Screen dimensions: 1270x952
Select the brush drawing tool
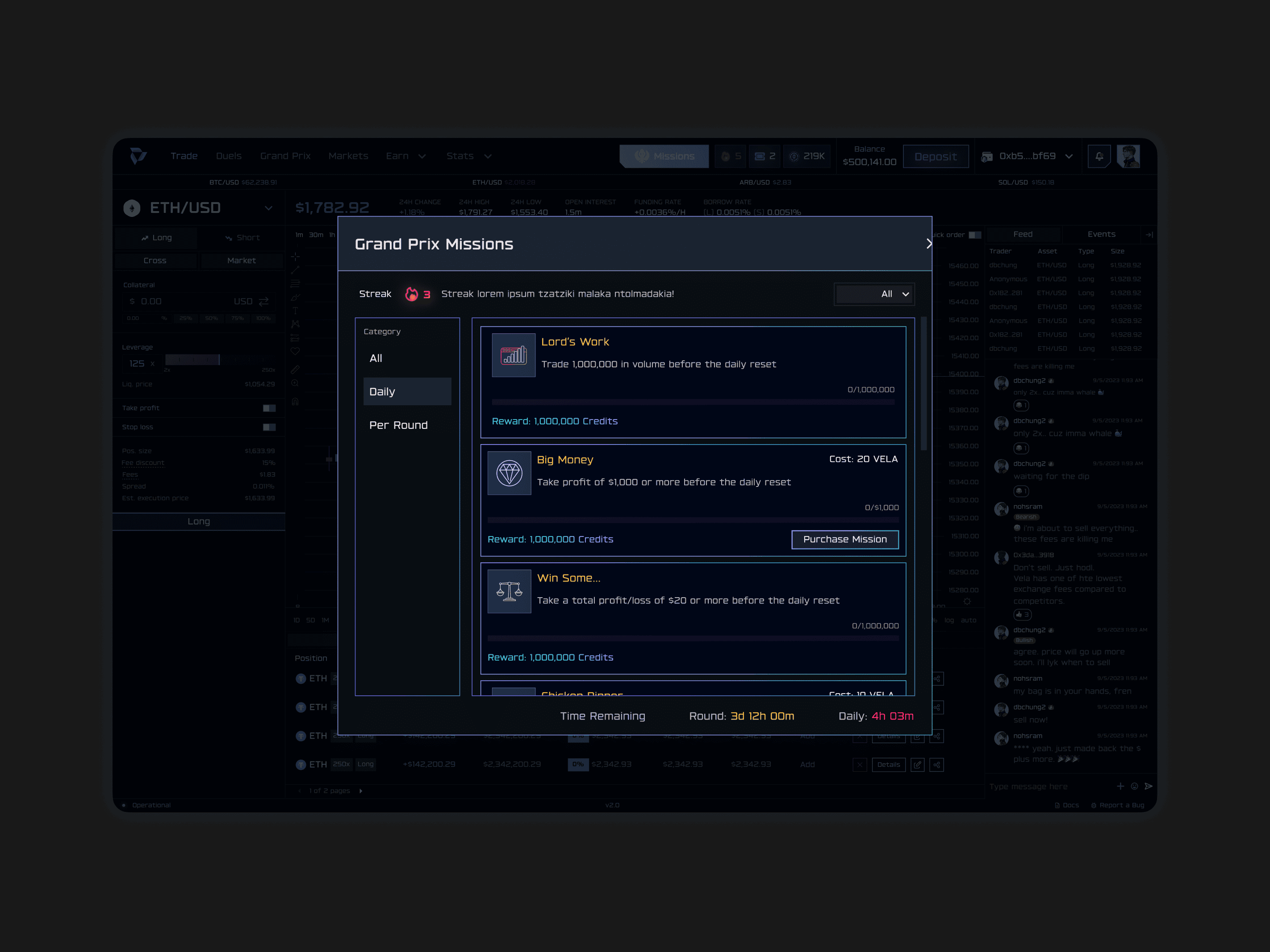coord(295,298)
